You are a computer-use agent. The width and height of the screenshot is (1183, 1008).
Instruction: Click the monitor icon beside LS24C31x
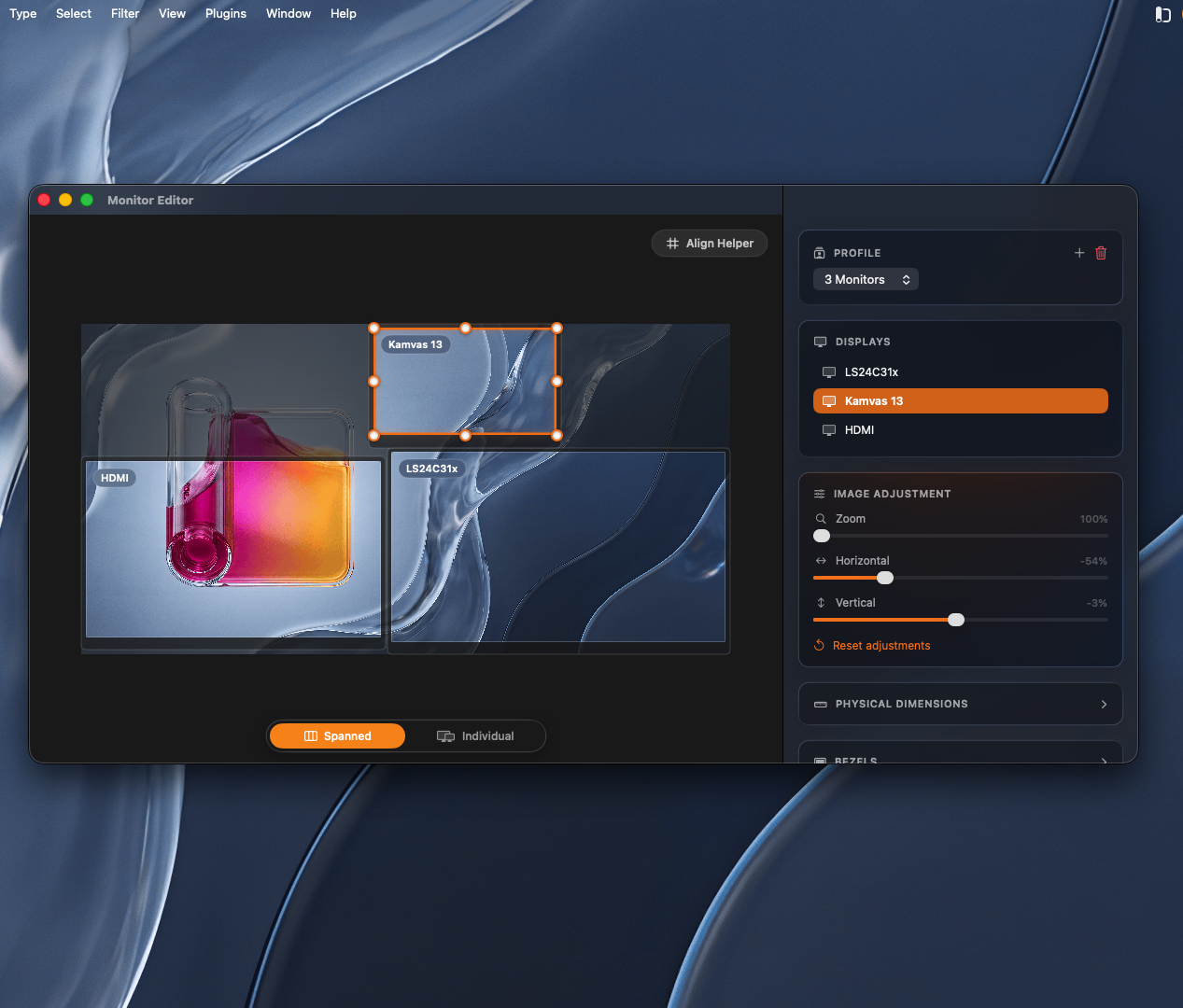coord(828,372)
